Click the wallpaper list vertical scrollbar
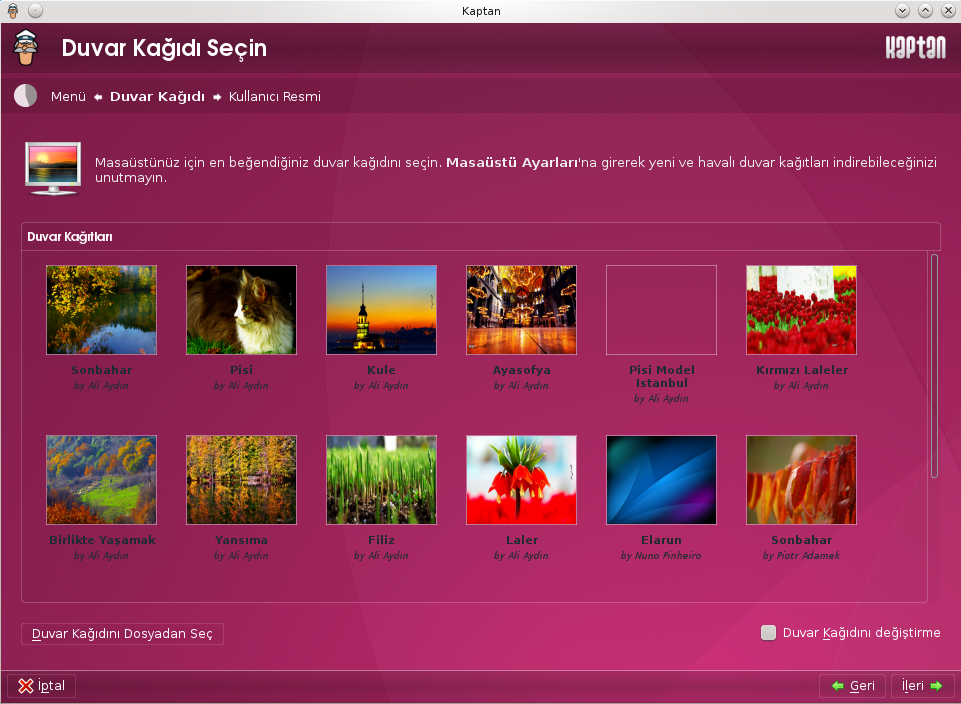 click(x=934, y=366)
